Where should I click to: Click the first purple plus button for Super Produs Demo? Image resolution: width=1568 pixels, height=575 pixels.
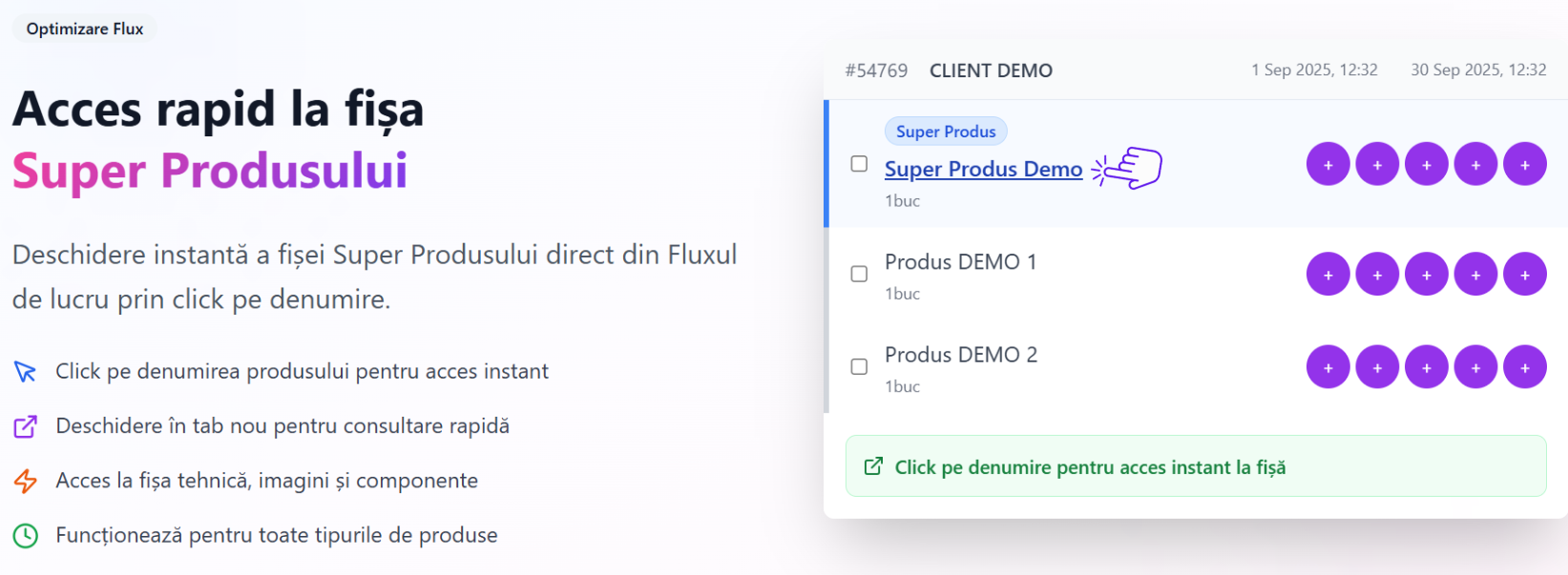[1328, 164]
